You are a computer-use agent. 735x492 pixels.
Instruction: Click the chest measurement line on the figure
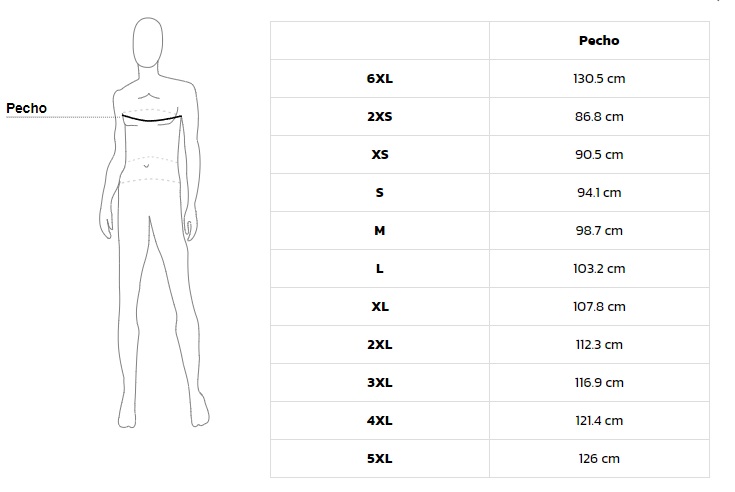[x=152, y=120]
